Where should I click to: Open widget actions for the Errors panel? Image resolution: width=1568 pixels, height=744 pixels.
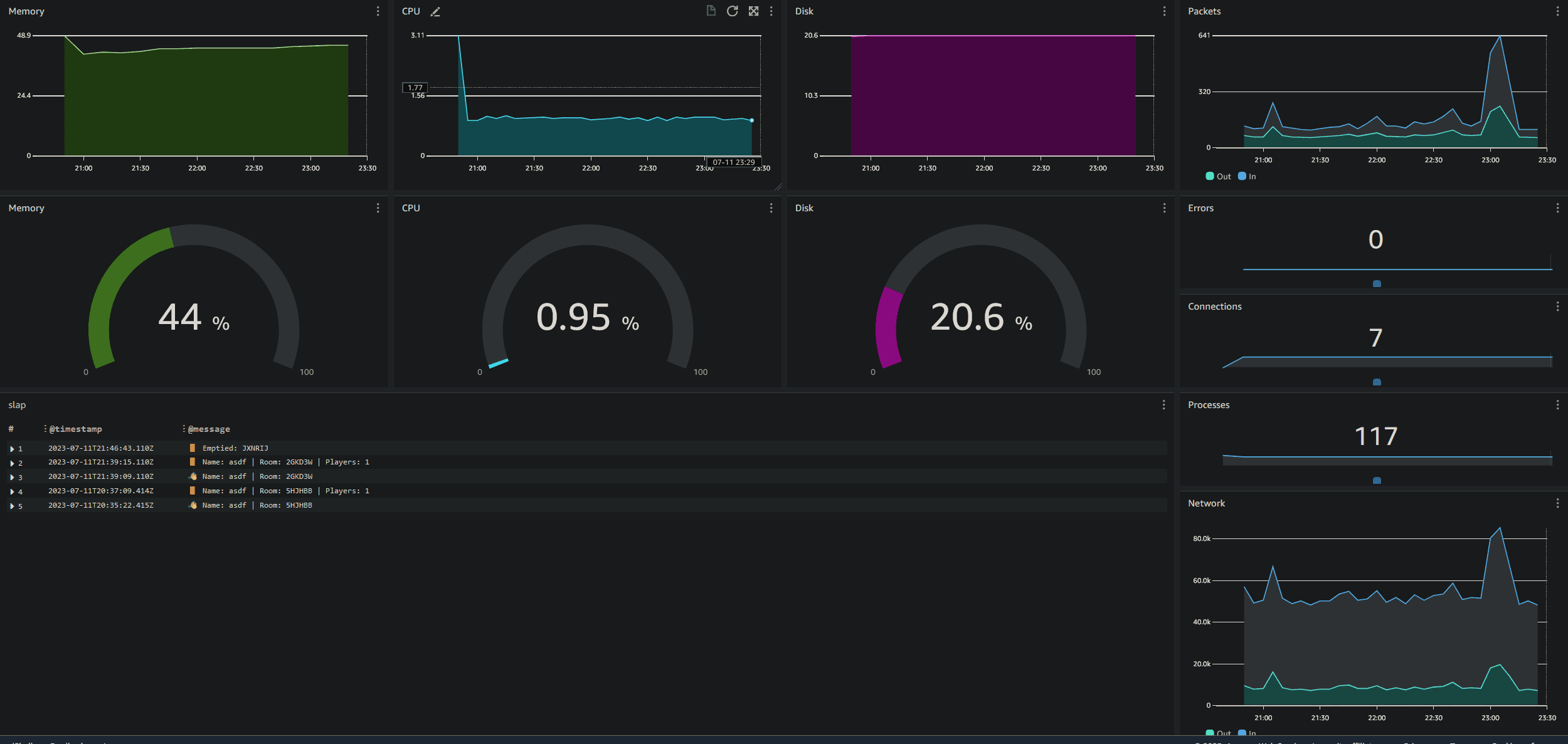coord(1557,208)
